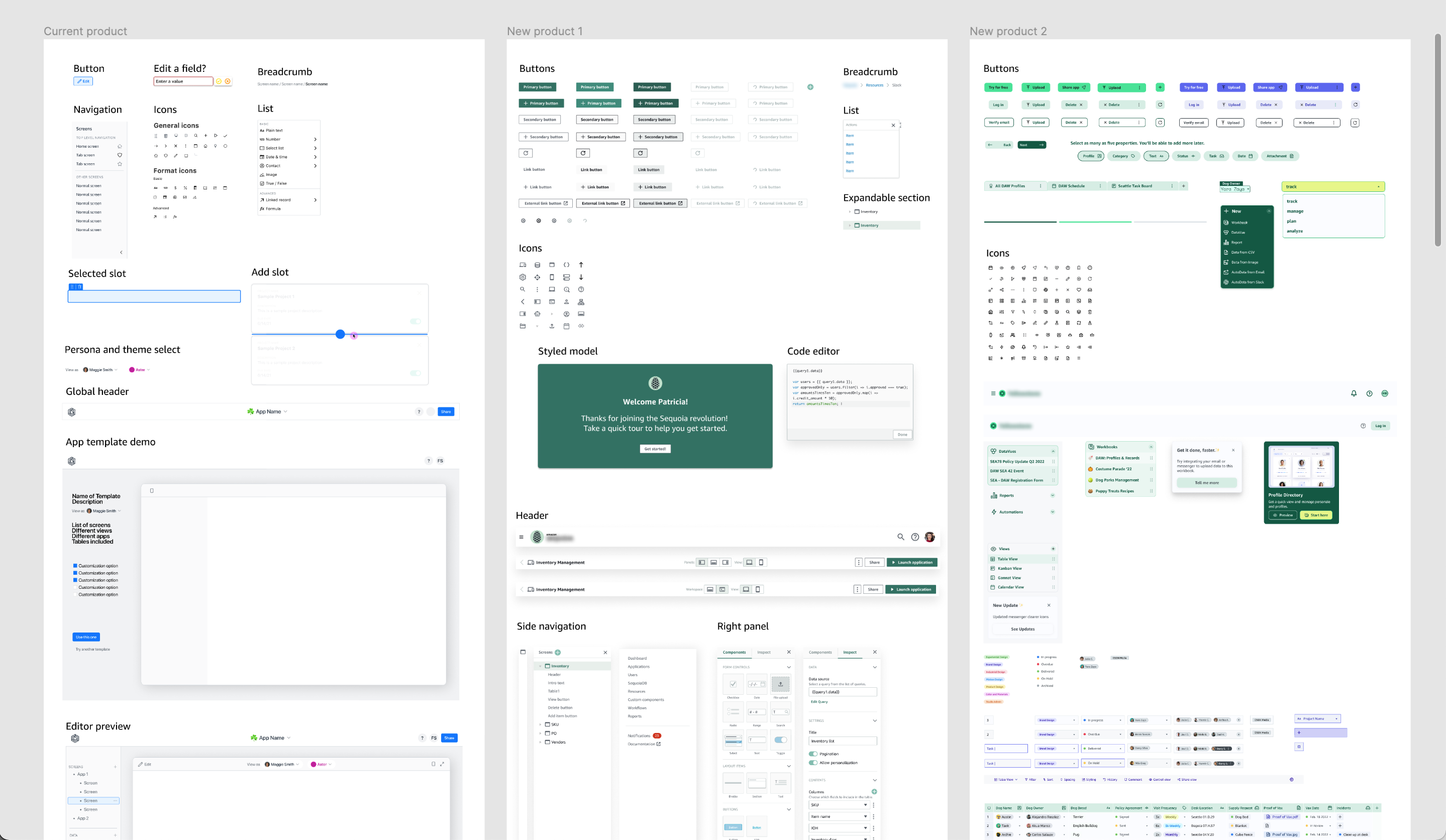Click the plus icon in the Views header
Screen dimensions: 1446x840
1053,549
